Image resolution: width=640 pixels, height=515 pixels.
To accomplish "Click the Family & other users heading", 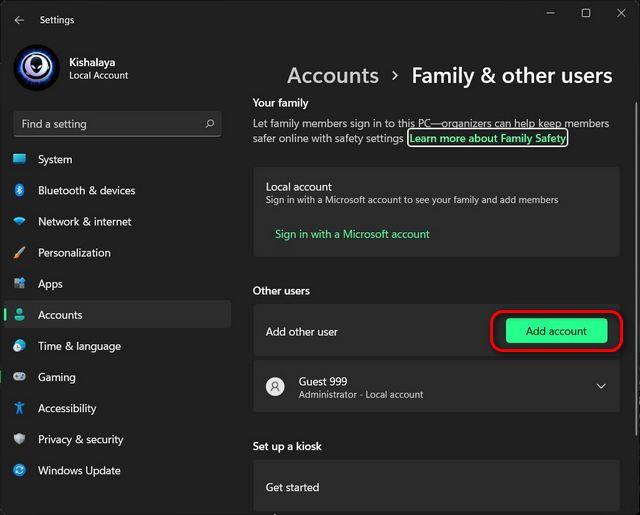I will coord(512,76).
